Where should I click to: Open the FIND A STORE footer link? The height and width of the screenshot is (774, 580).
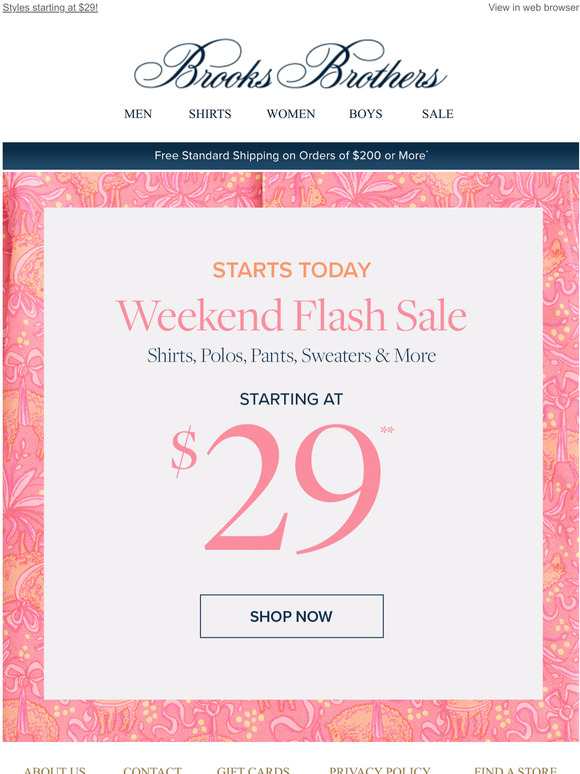(515, 770)
